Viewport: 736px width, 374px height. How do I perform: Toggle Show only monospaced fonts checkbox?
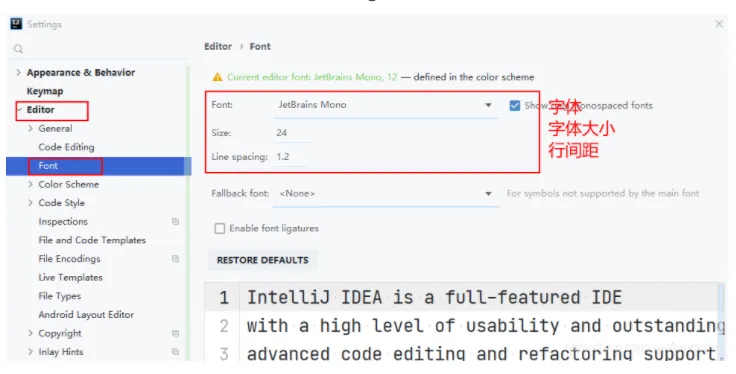pos(514,106)
